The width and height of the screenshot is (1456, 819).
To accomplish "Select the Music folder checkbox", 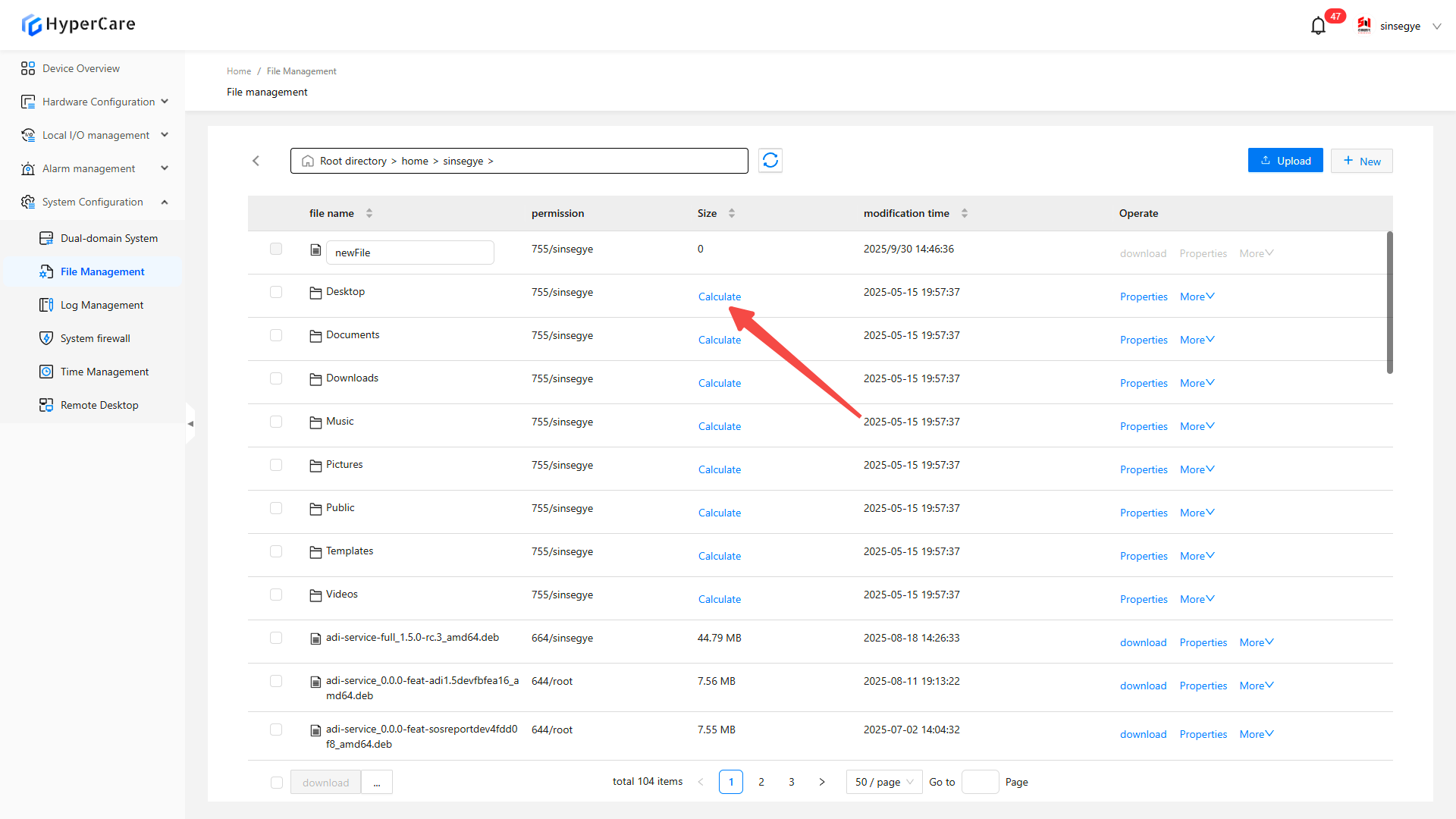I will (276, 422).
